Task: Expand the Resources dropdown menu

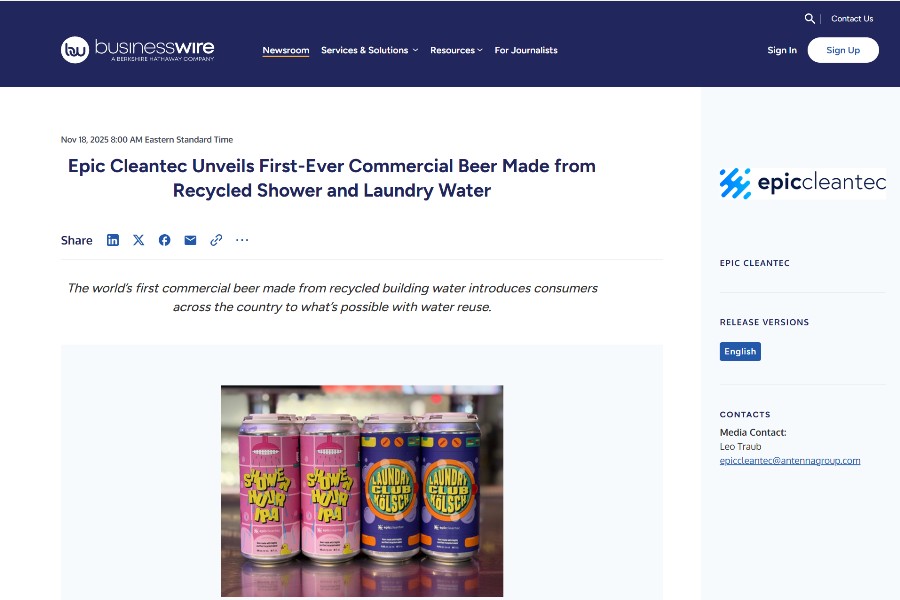Action: coord(456,50)
